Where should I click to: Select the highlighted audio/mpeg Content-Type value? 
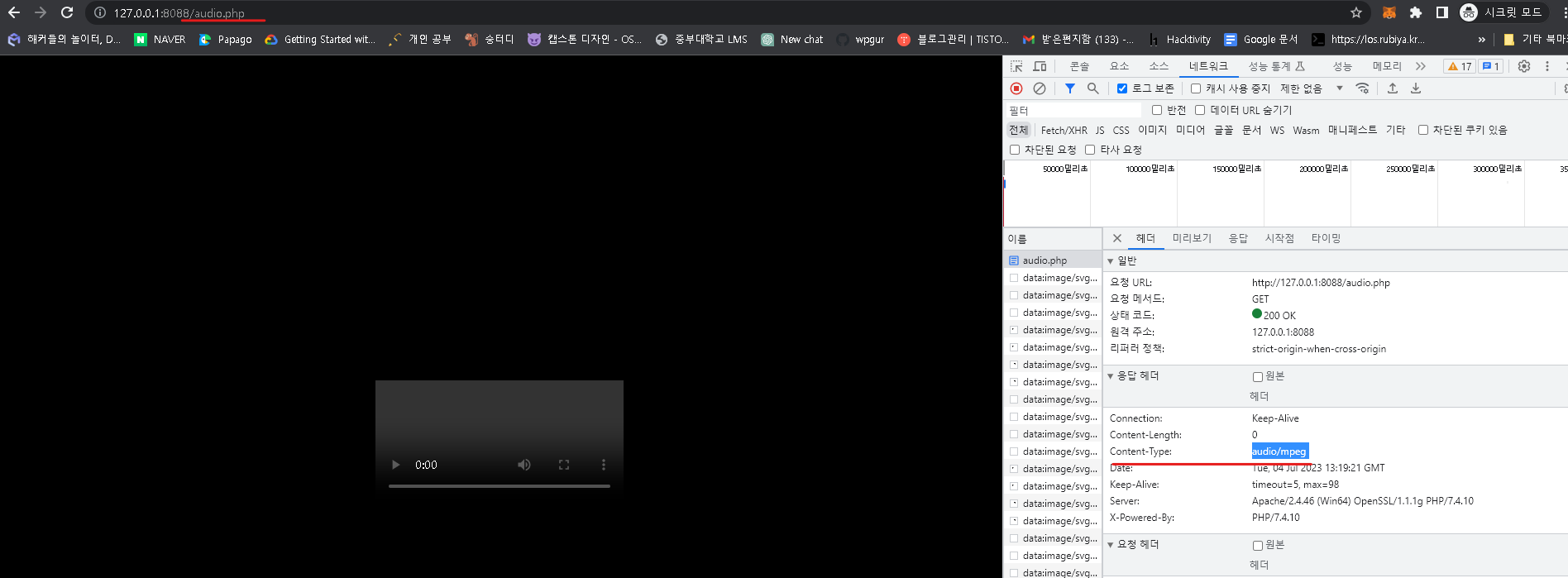click(1279, 451)
